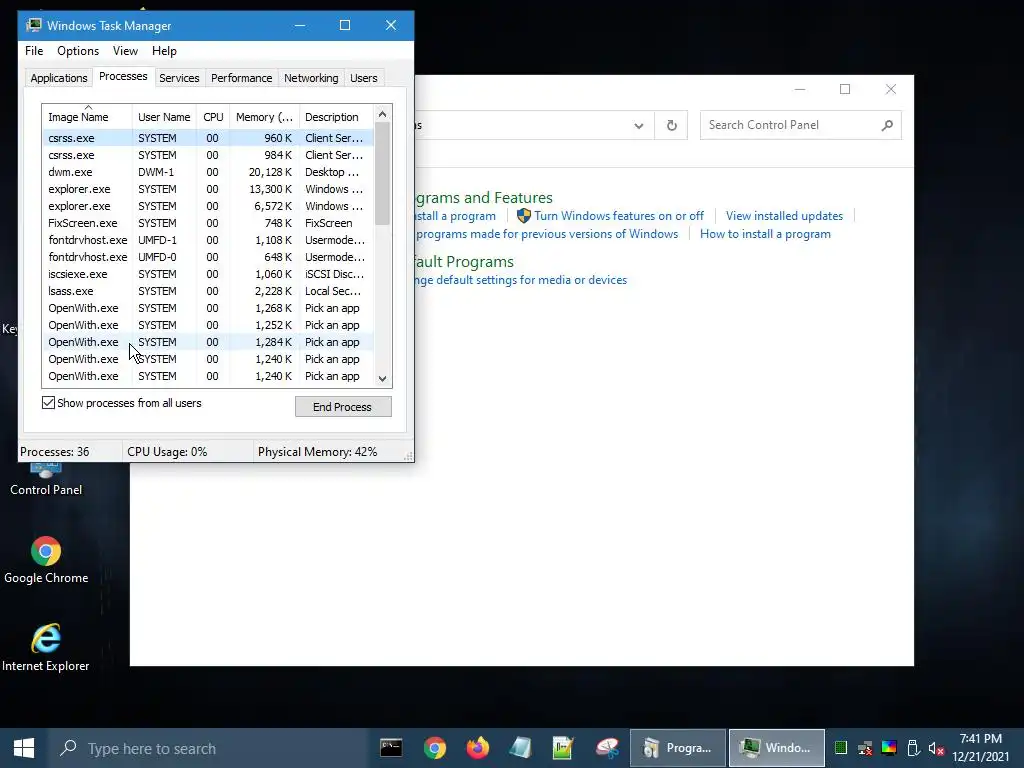Select the lsass.exe process row
Screen dimensions: 1024x768
[208, 291]
